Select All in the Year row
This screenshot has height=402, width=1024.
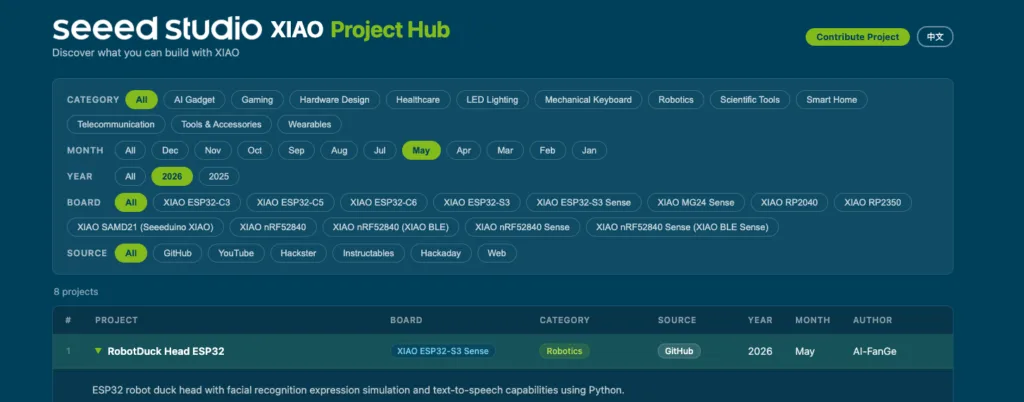tap(131, 177)
